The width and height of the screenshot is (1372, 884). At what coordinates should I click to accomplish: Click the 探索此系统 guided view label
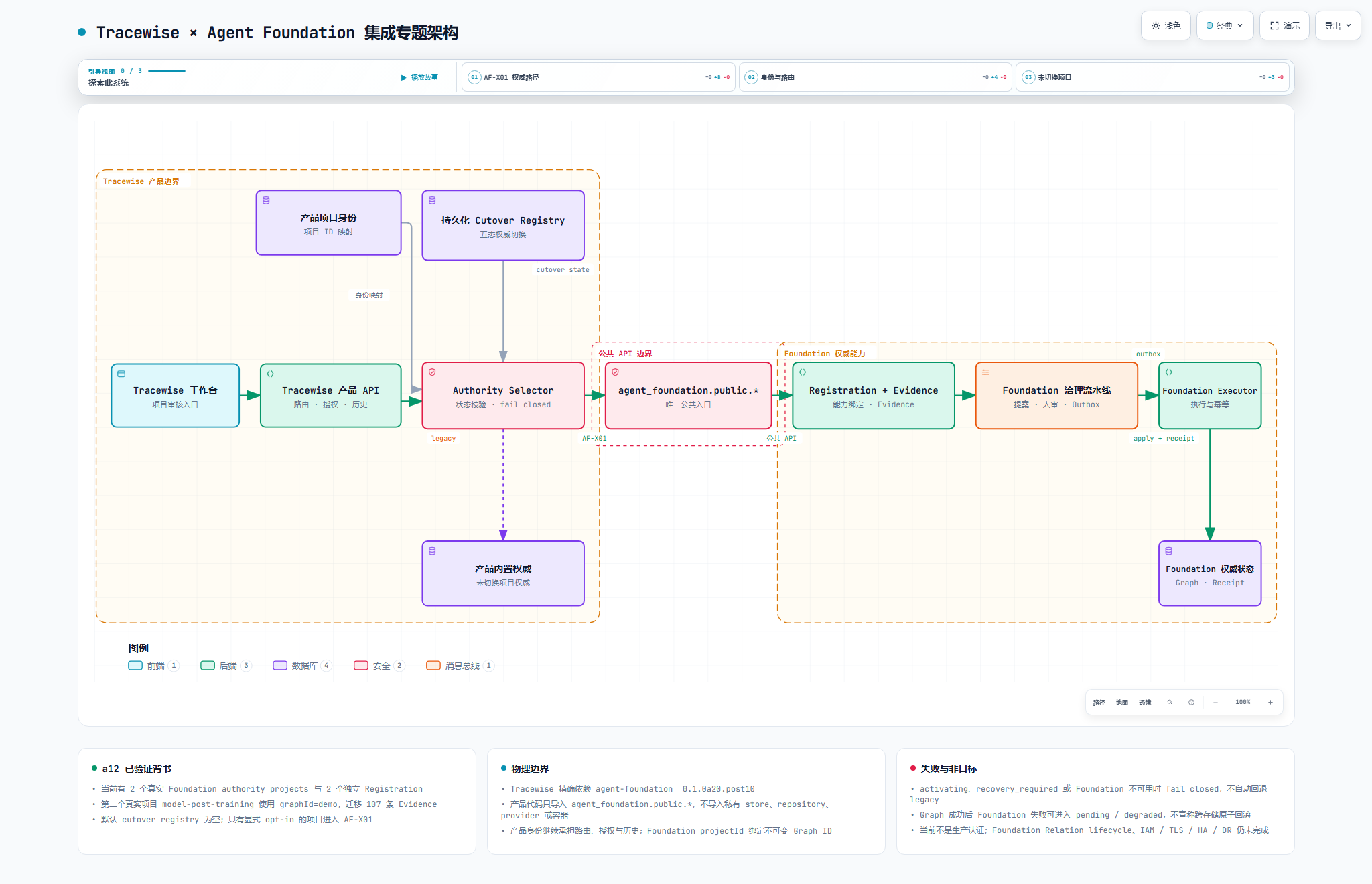click(109, 83)
